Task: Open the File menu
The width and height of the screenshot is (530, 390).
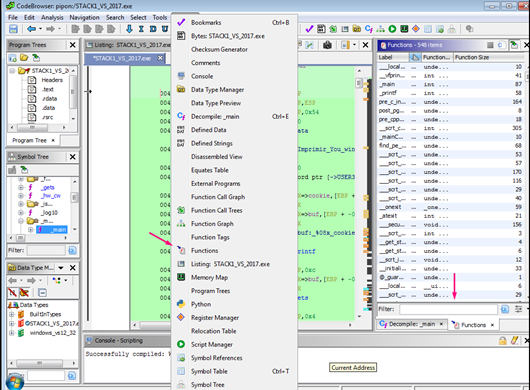Action: click(x=13, y=18)
